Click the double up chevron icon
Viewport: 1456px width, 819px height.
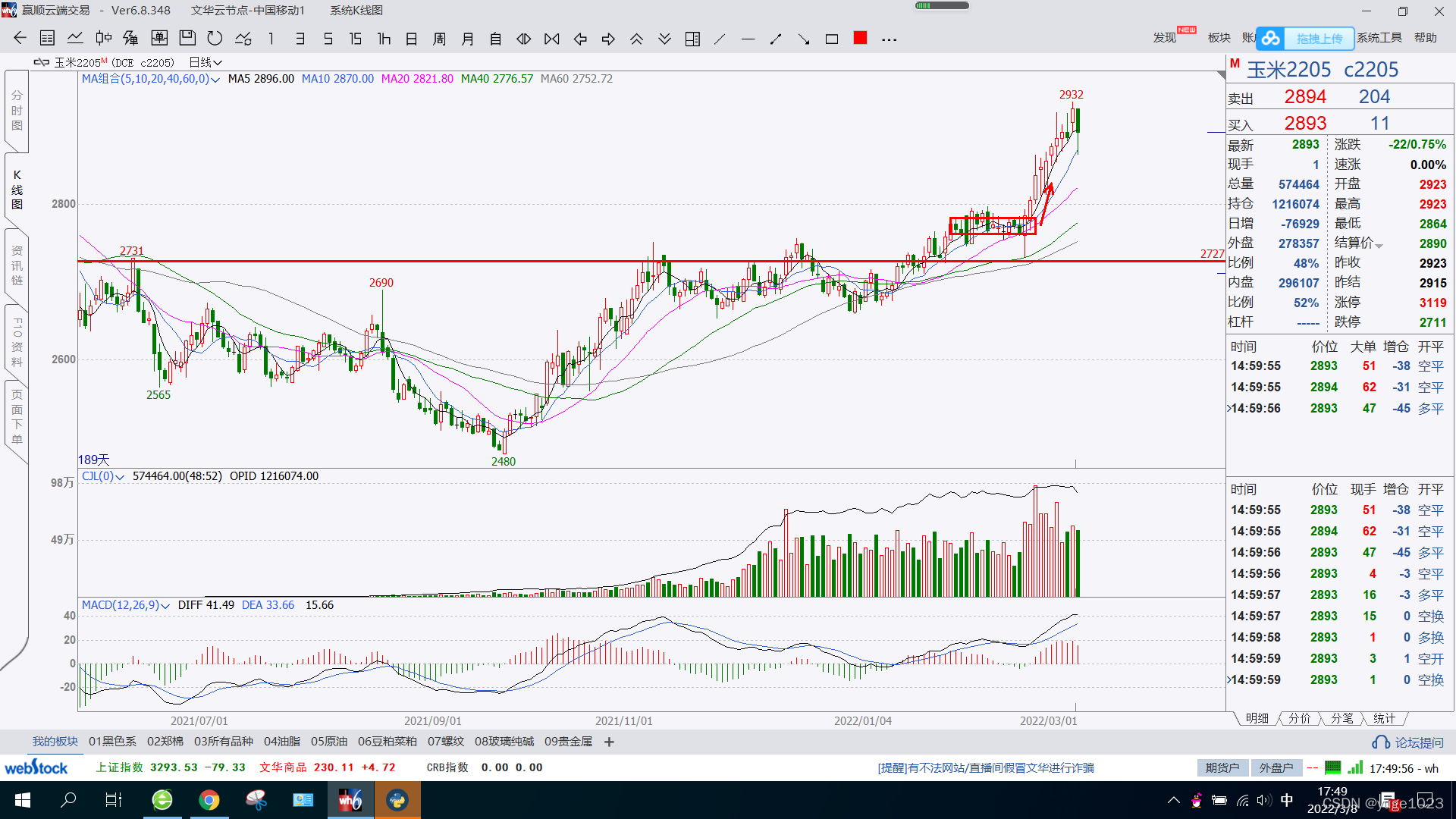point(636,39)
